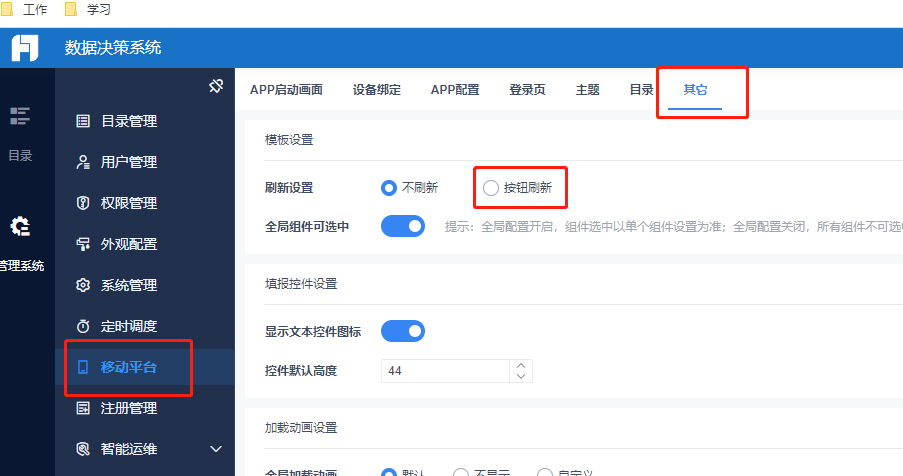Image resolution: width=903 pixels, height=476 pixels.
Task: Expand the 智能运维 menu chevron
Action: click(216, 449)
